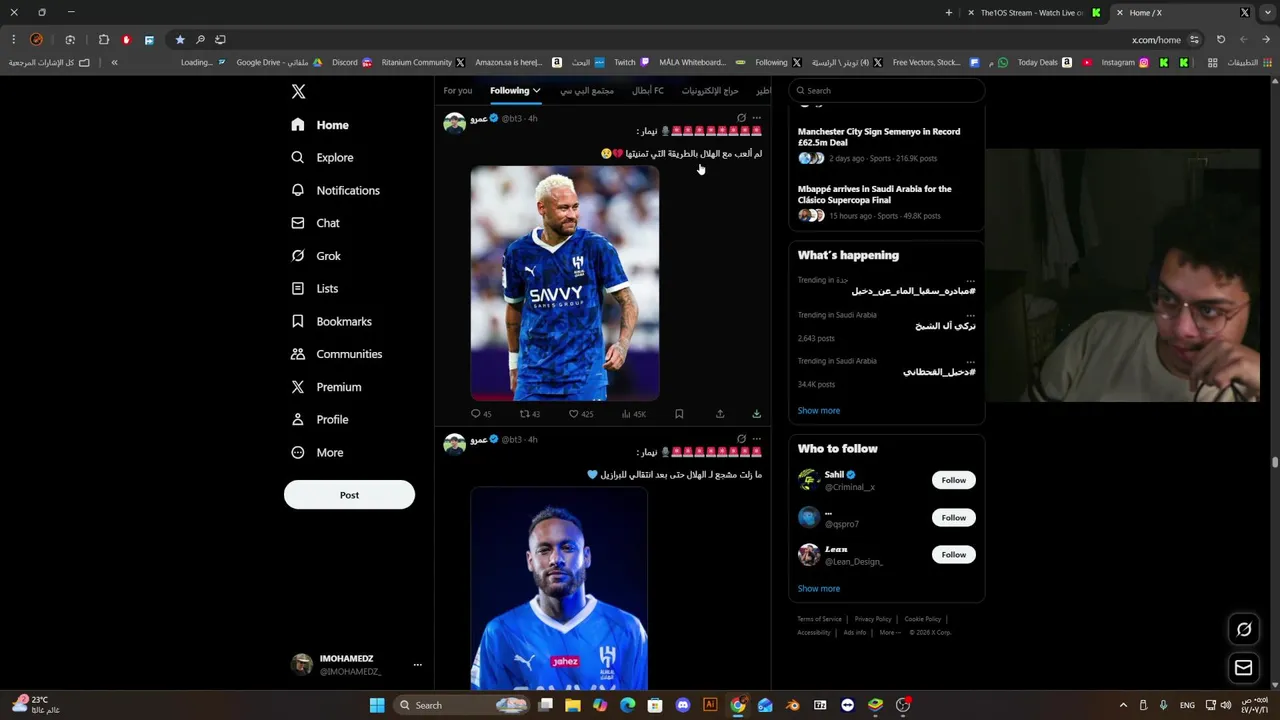Repost the first Neymar post
1280x720 pixels.
click(529, 414)
